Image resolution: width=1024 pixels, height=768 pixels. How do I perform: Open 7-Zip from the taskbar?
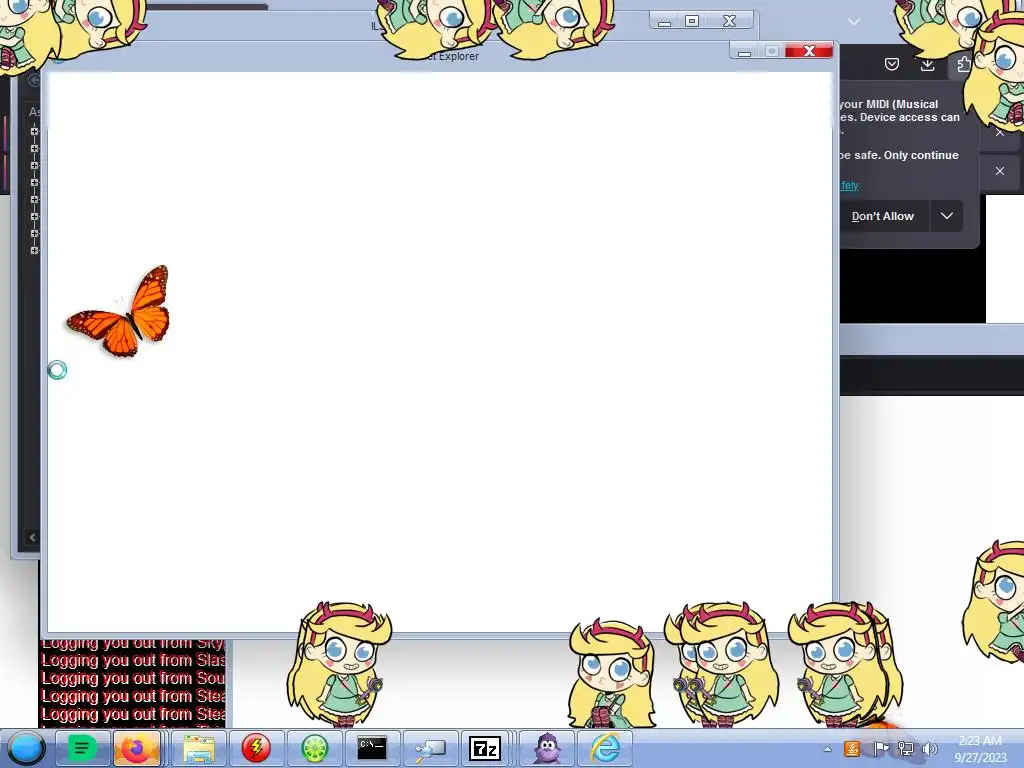coord(485,748)
